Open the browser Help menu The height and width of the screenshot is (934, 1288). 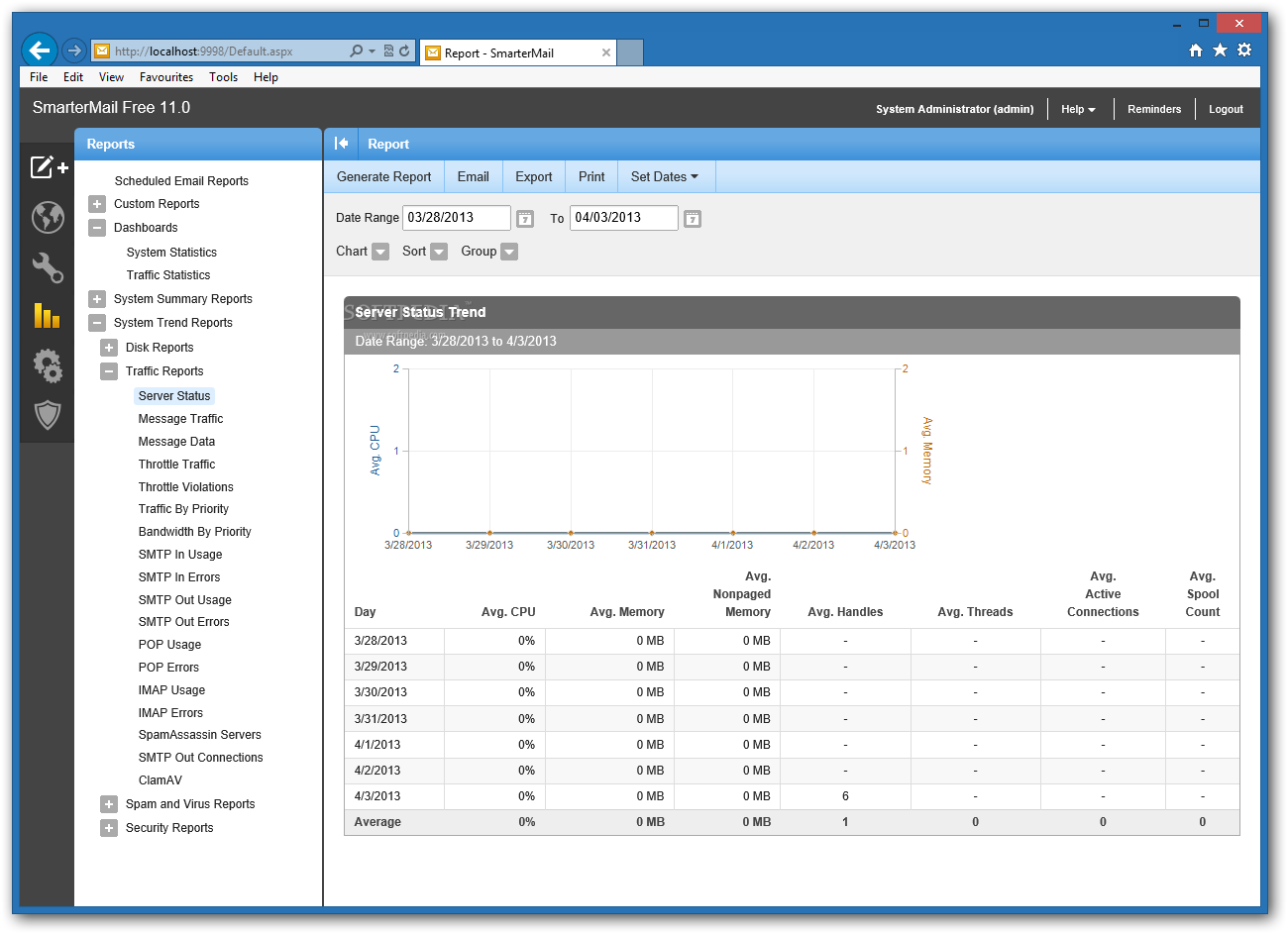[x=266, y=77]
